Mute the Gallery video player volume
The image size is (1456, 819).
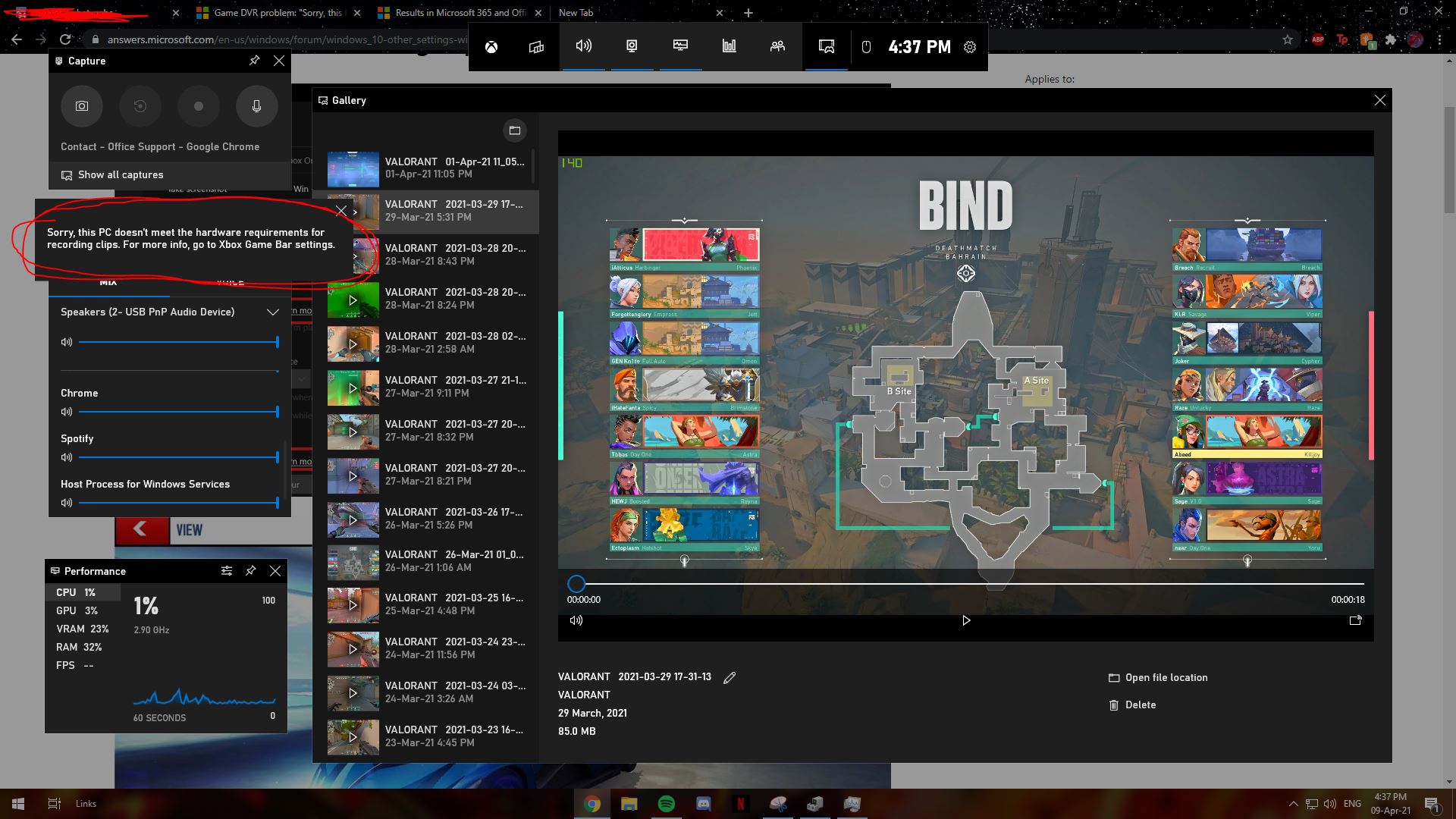(x=576, y=620)
